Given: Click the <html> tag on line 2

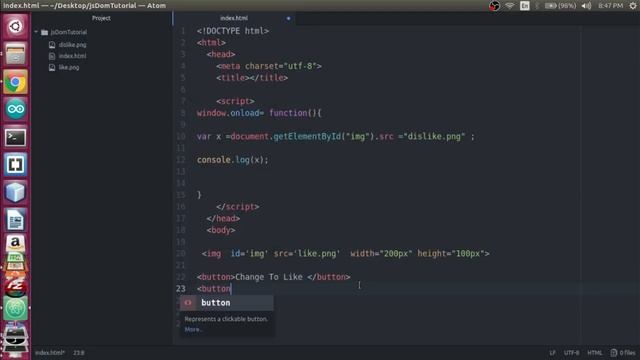Looking at the screenshot, I should pos(211,43).
